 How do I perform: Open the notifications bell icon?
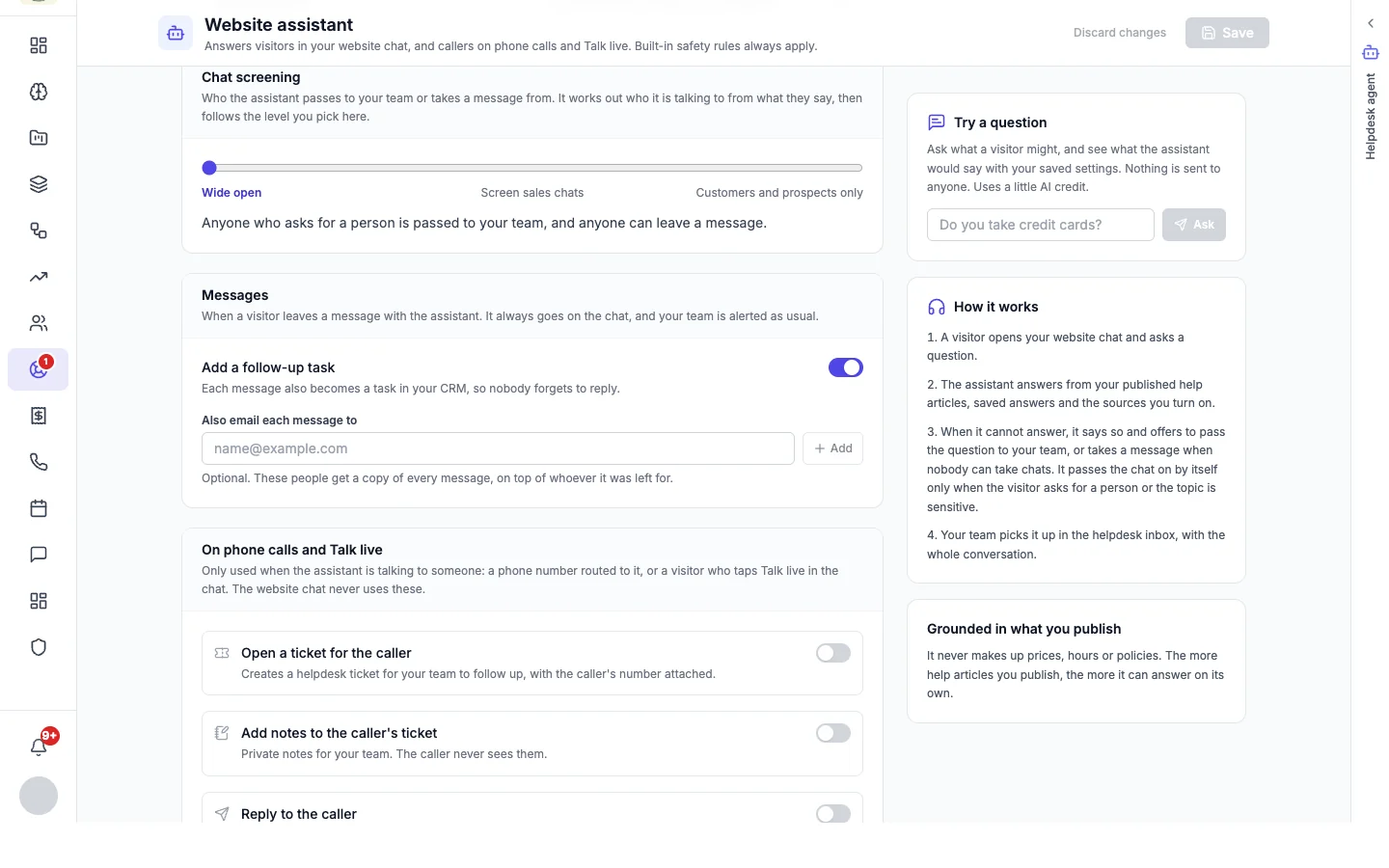click(x=39, y=746)
